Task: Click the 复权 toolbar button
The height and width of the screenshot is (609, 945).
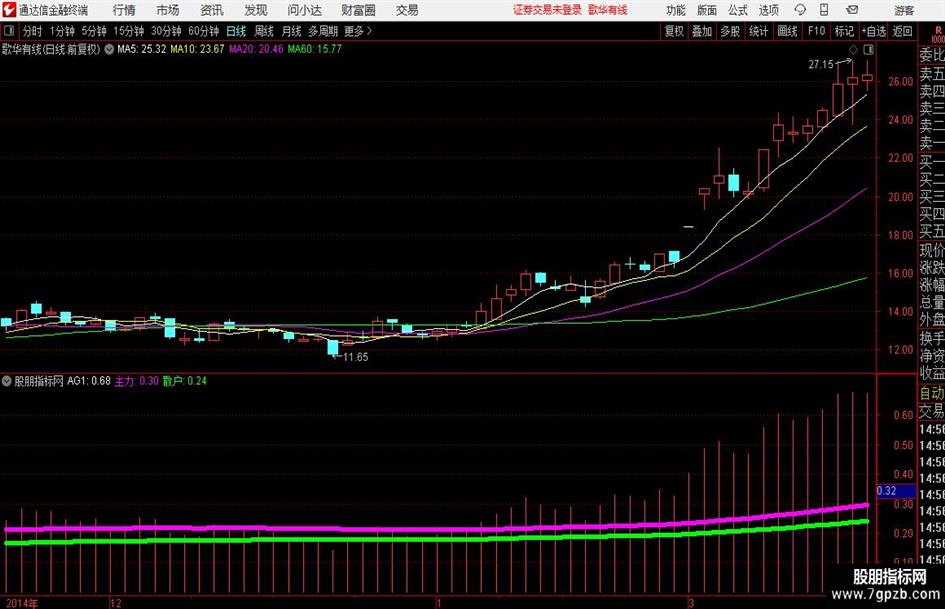Action: coord(674,31)
